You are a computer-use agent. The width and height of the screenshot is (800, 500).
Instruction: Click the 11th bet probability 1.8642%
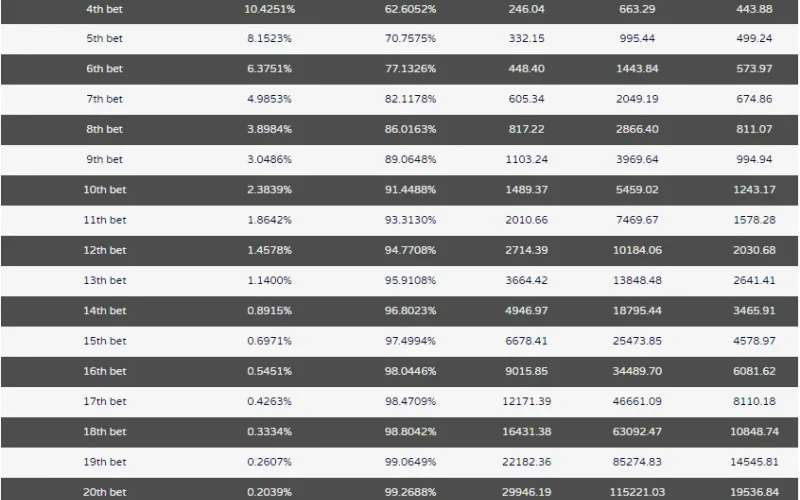point(269,220)
